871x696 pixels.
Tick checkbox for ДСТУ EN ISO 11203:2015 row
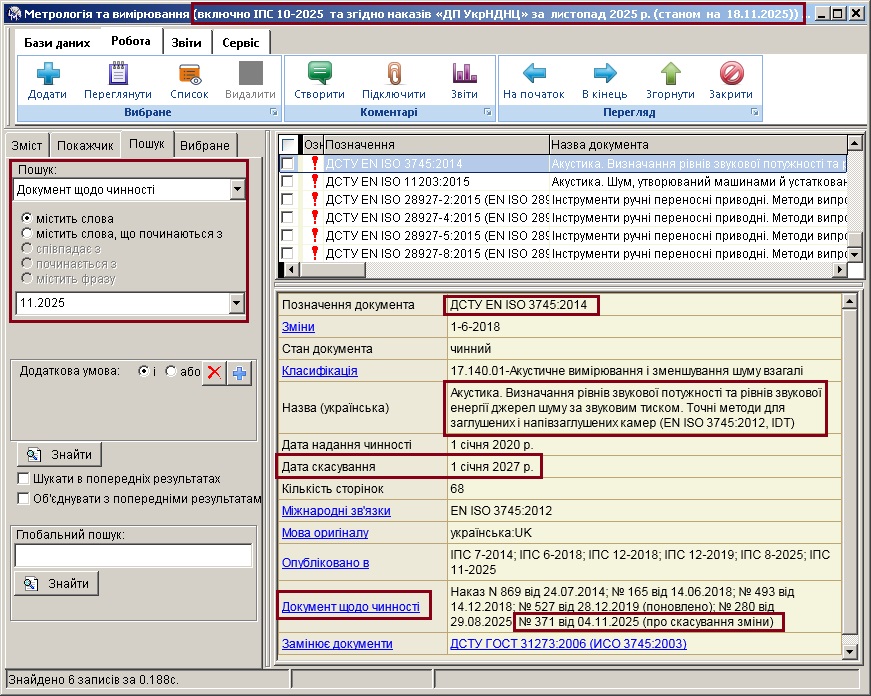(x=288, y=181)
